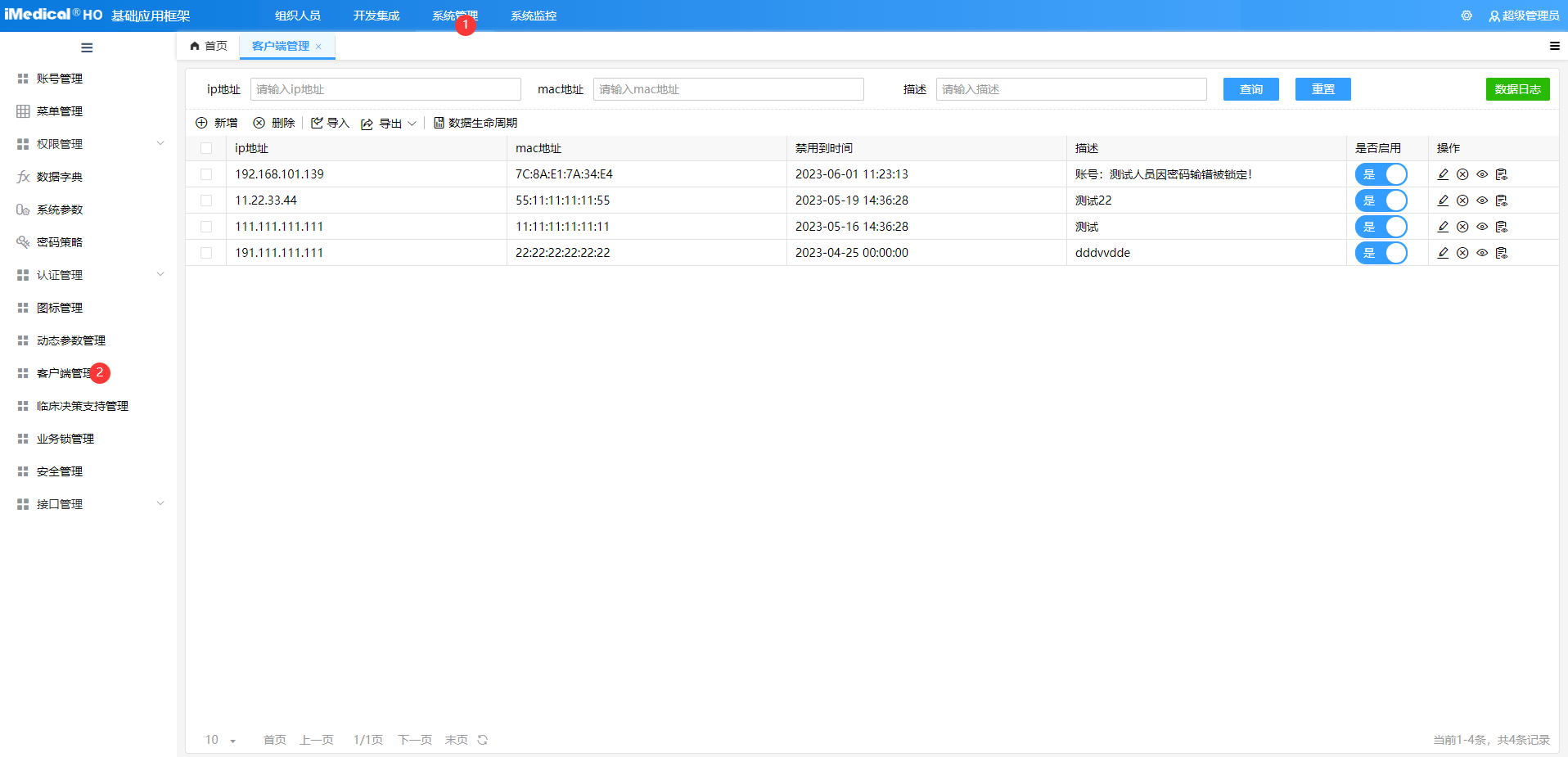
Task: Click the delete icon in the 11.22.33.44 row
Action: [x=1462, y=201]
